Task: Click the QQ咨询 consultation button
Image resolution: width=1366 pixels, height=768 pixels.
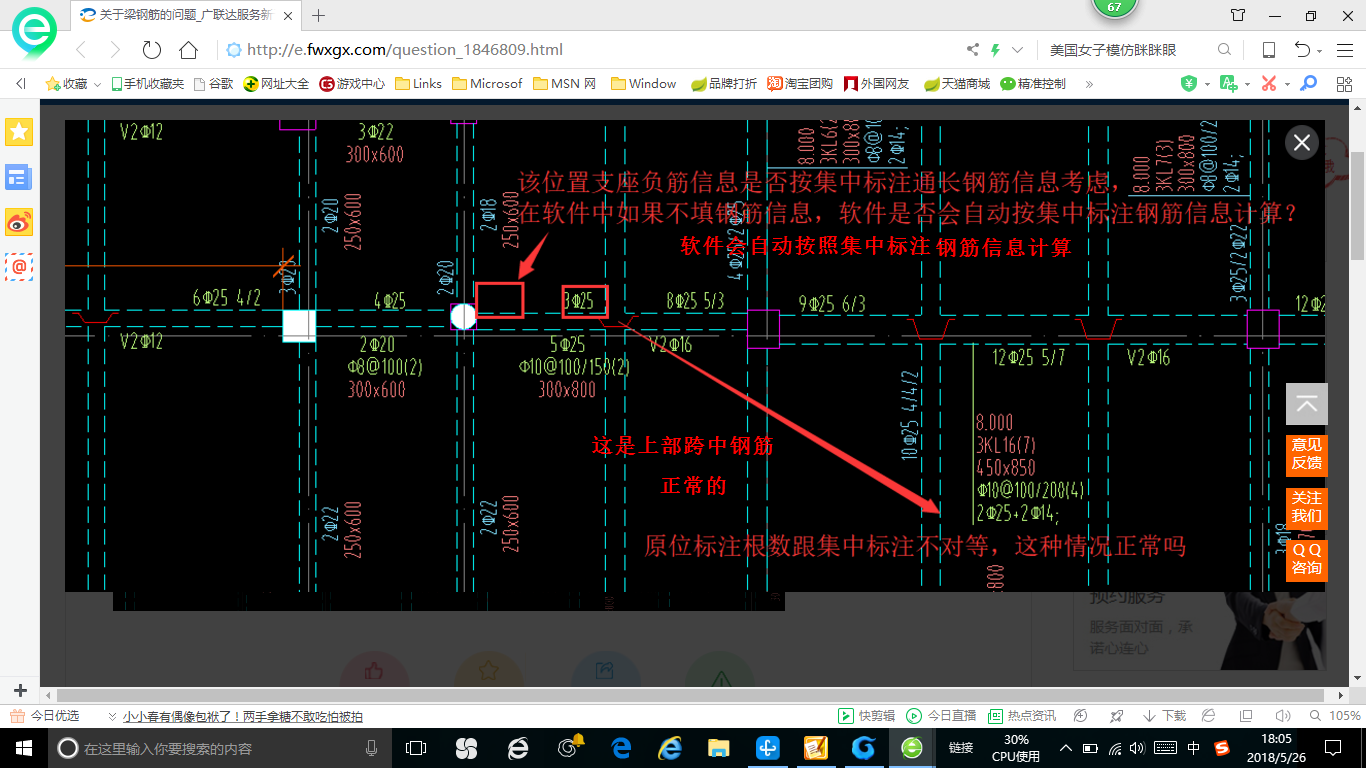Action: click(x=1307, y=559)
